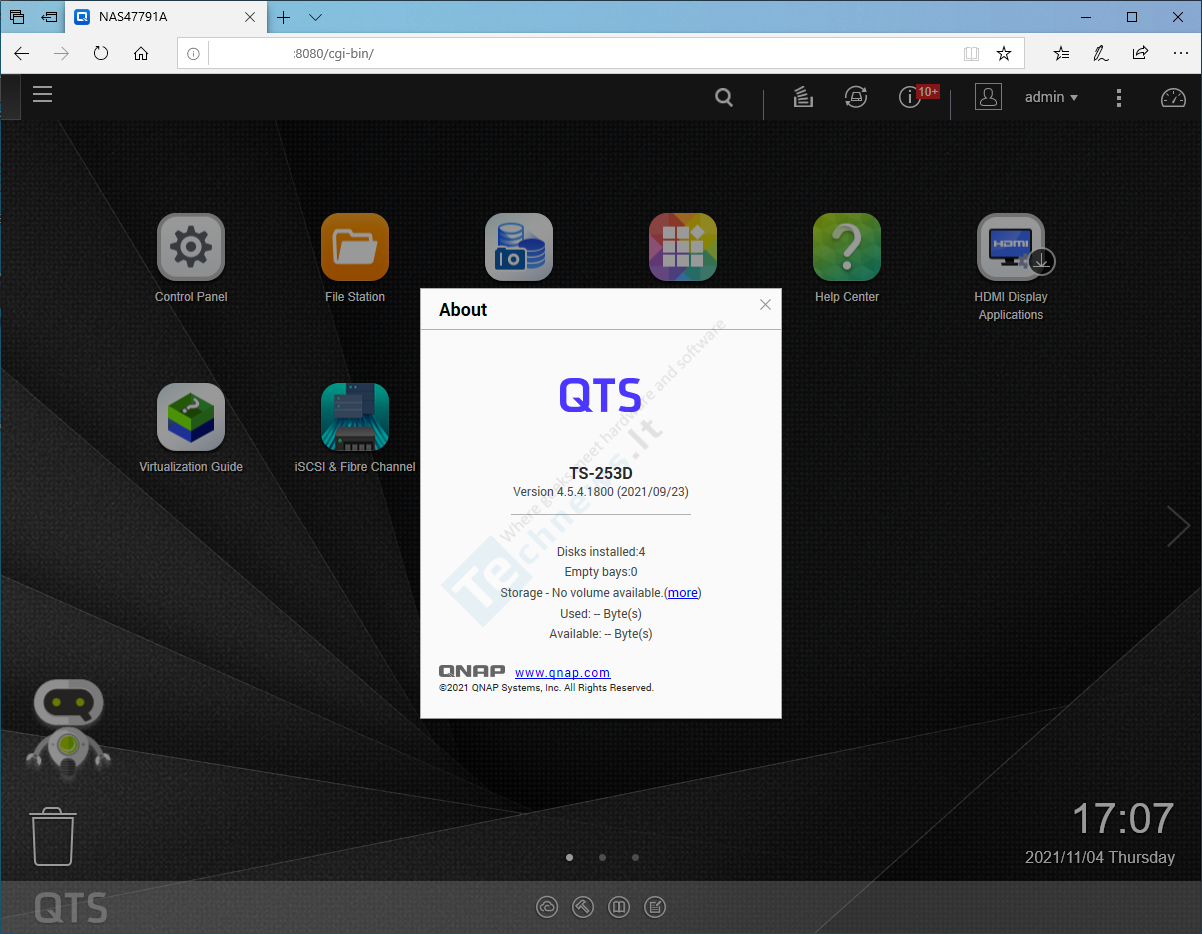The image size is (1202, 934).
Task: Select the second desktop page dot
Action: 602,857
